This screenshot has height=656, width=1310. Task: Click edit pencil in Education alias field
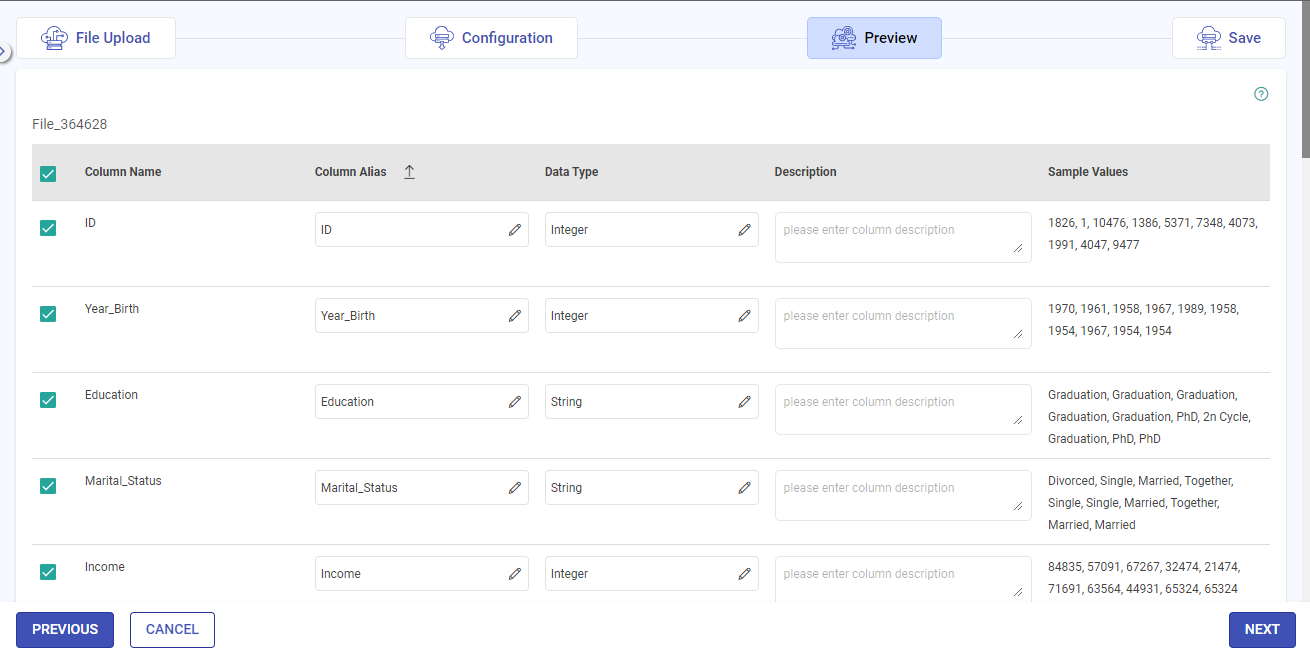(x=515, y=402)
